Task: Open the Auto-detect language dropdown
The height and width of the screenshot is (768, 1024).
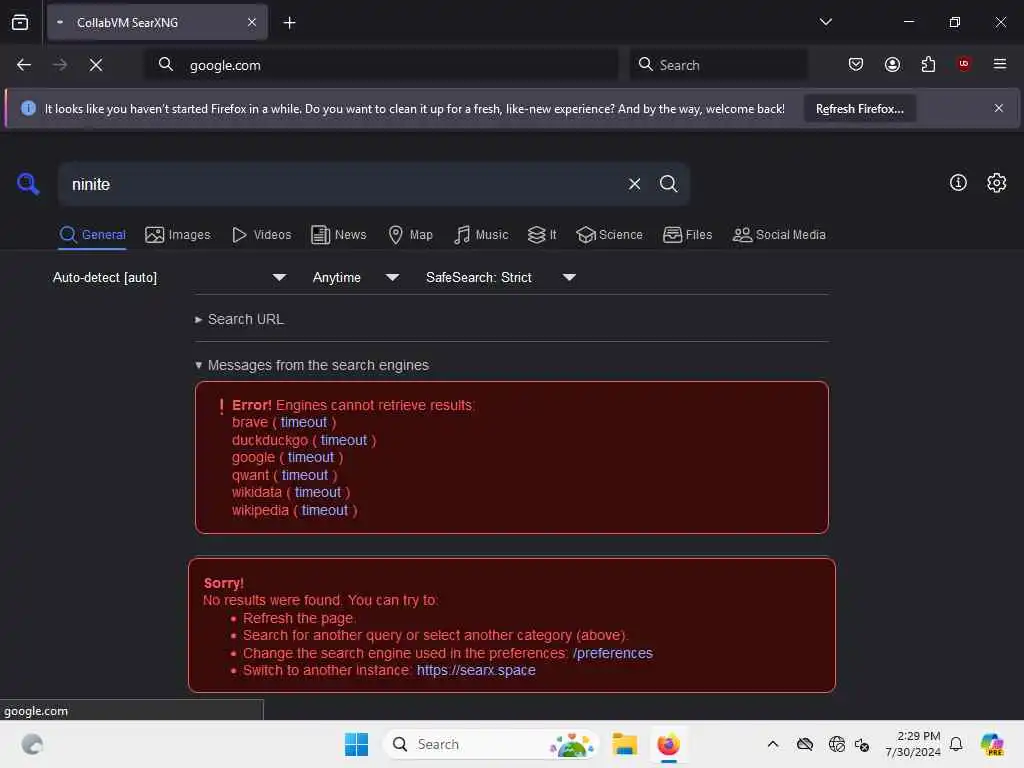Action: tap(169, 278)
